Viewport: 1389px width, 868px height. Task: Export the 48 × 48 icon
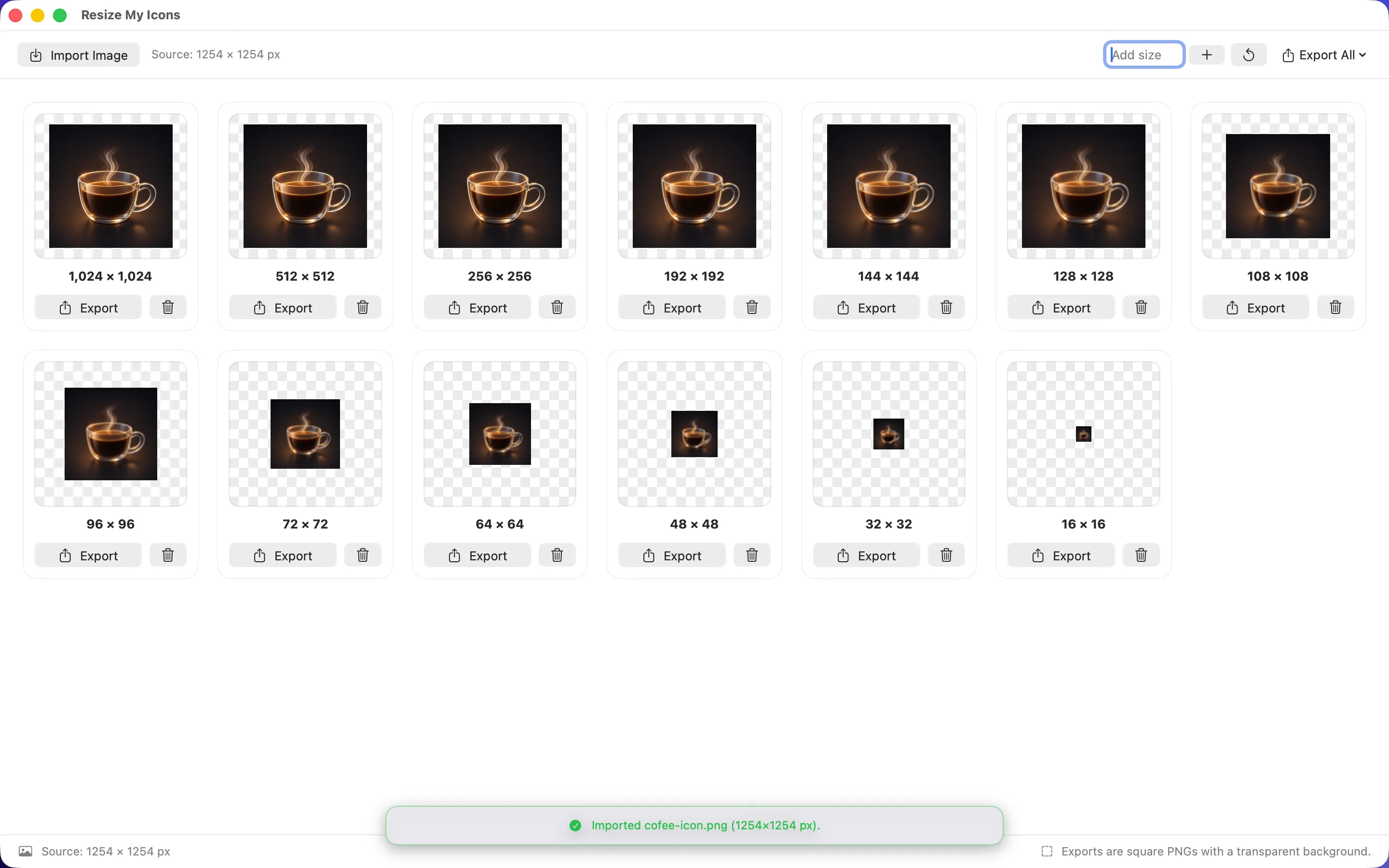click(x=672, y=556)
